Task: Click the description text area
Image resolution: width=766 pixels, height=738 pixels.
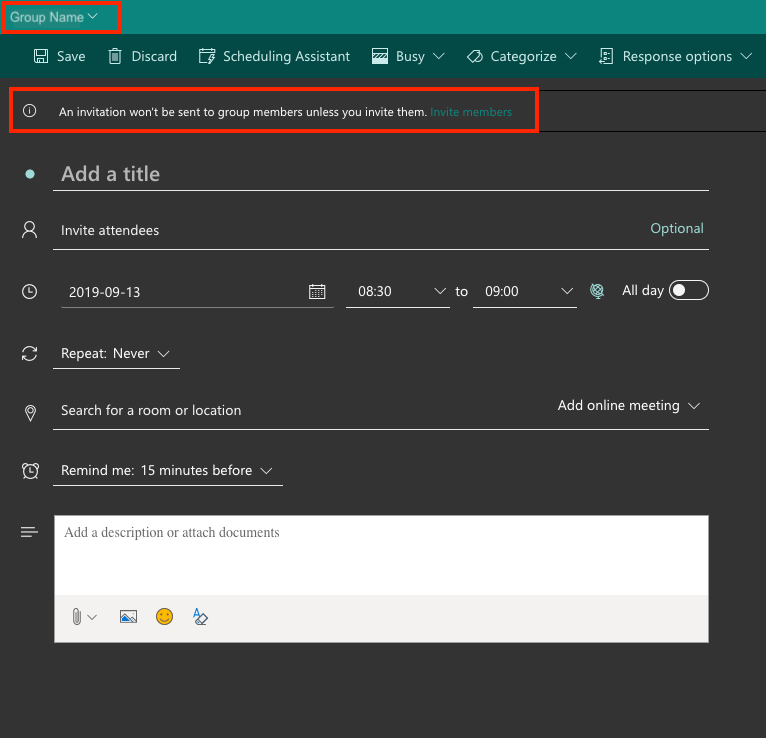Action: (x=381, y=555)
